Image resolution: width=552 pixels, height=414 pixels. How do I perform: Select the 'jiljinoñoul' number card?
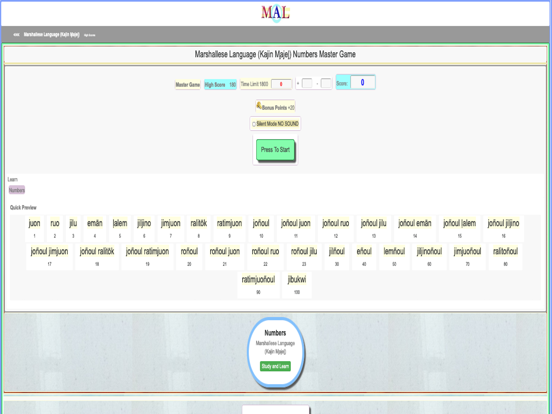click(429, 257)
